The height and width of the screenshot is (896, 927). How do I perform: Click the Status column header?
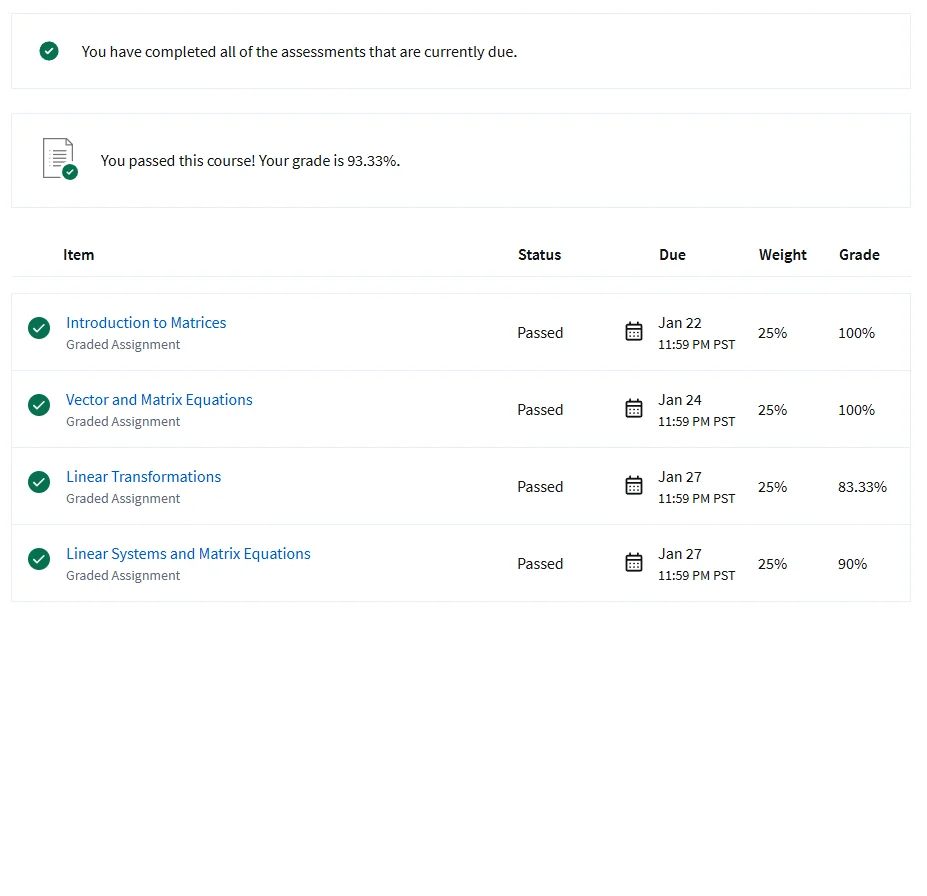point(539,255)
